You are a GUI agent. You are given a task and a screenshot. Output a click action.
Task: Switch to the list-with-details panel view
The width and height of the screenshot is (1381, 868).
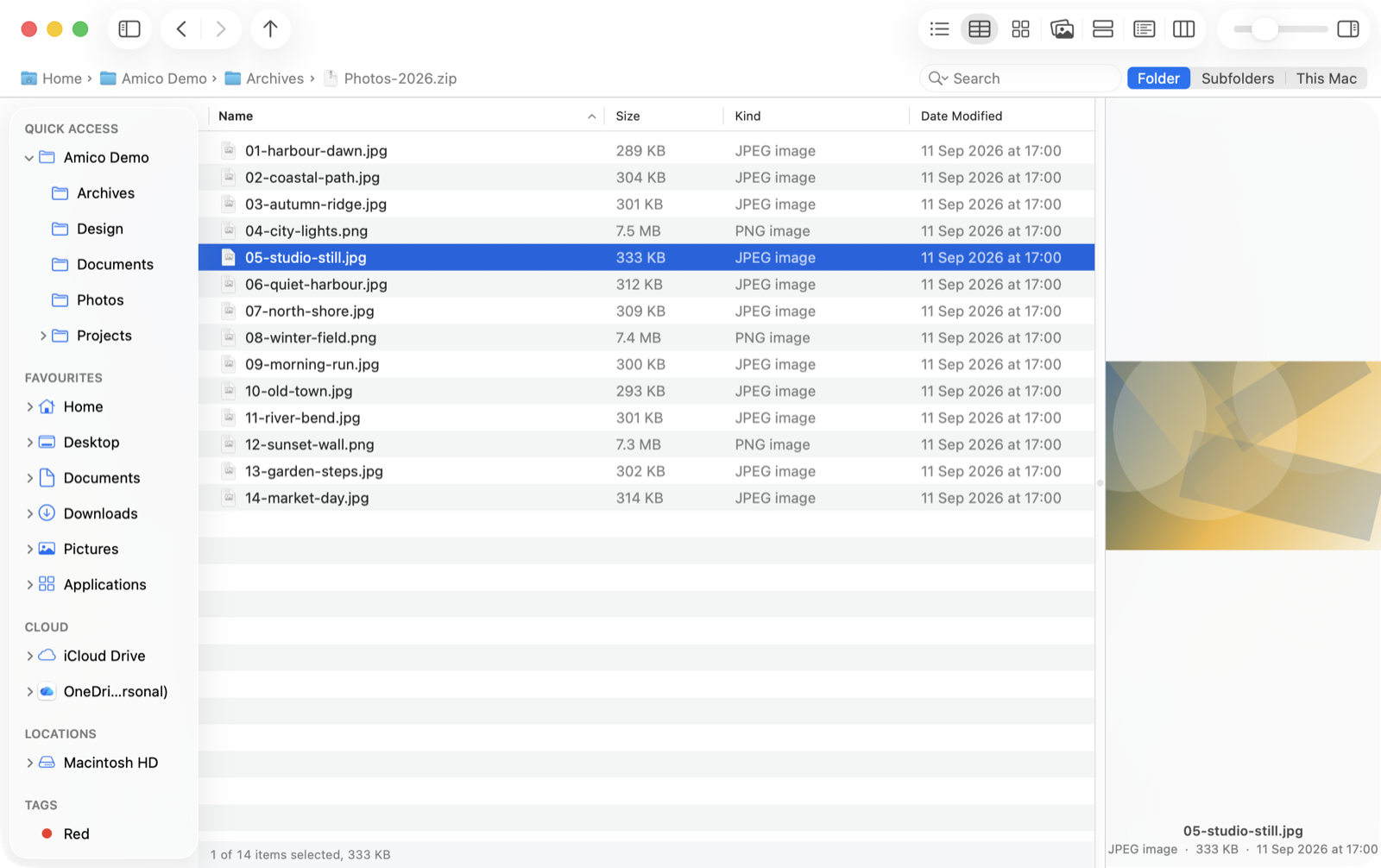click(x=1144, y=29)
